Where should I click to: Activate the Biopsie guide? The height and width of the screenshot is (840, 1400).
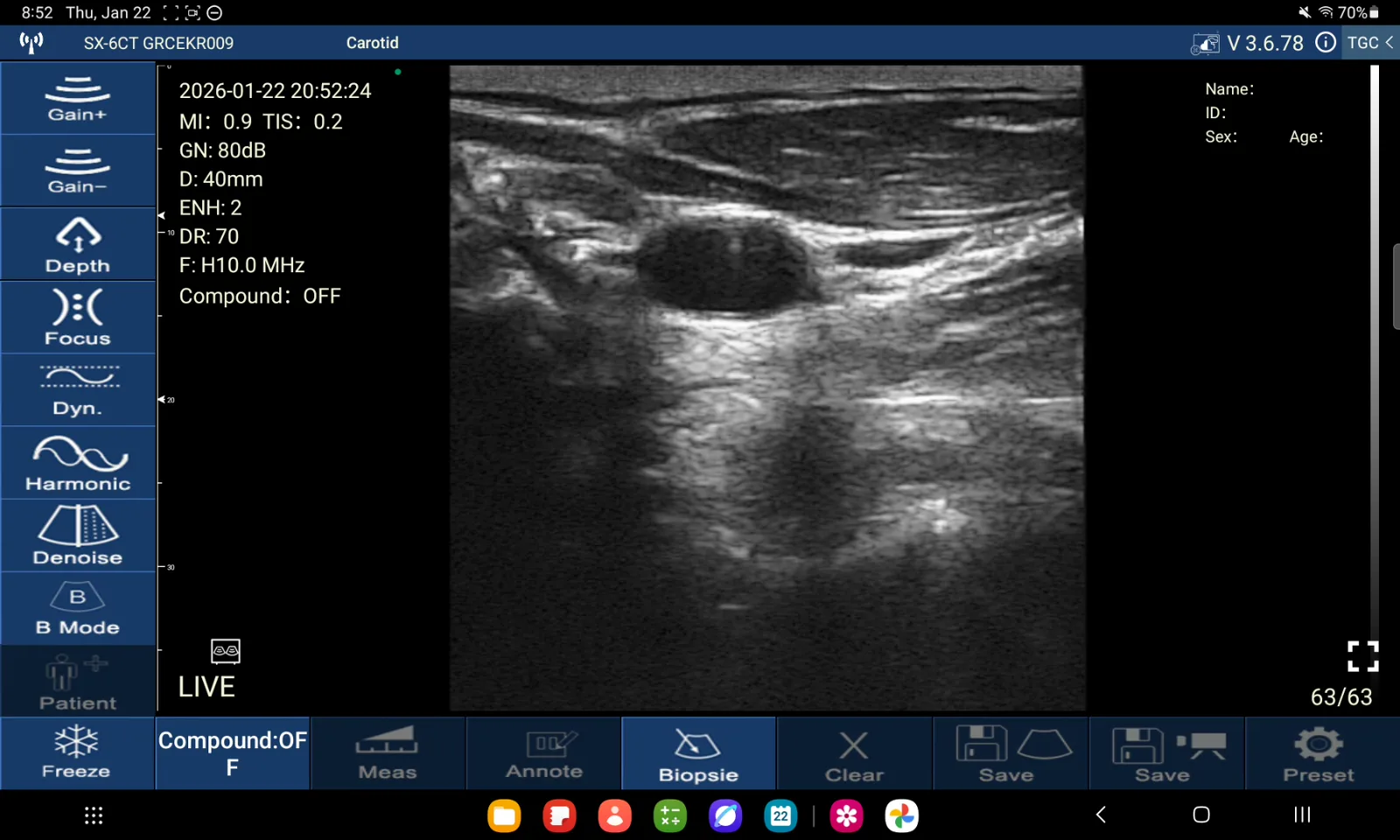point(698,753)
